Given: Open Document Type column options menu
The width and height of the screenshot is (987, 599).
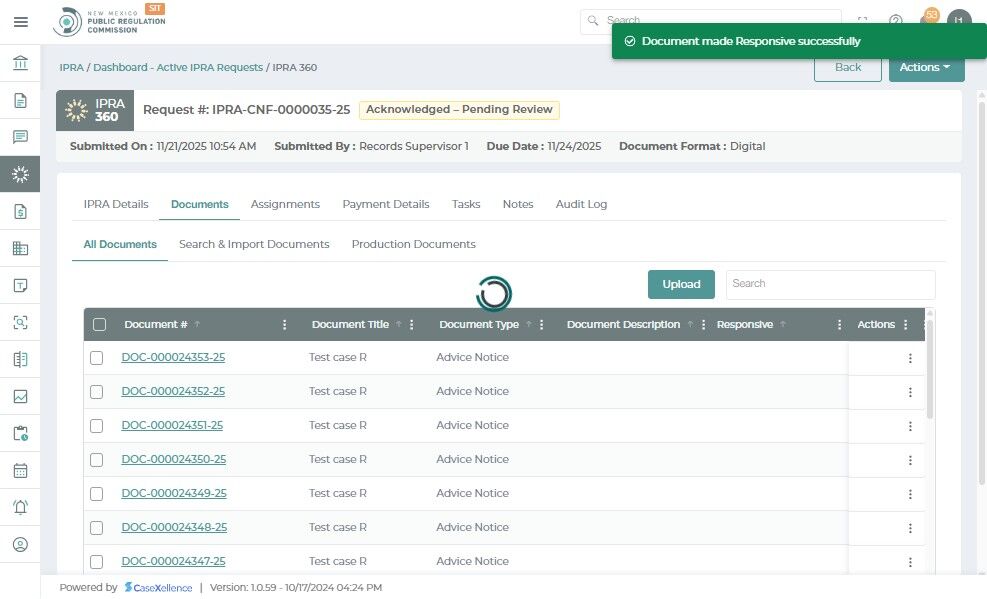Looking at the screenshot, I should click(x=541, y=325).
